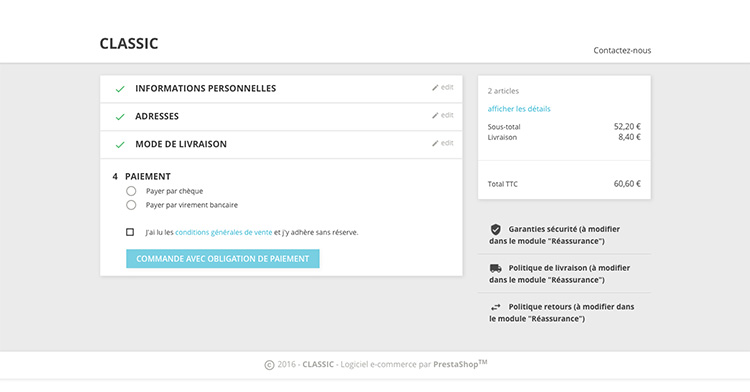The image size is (750, 392).
Task: Open Contactez-nous in the header
Action: coord(622,50)
